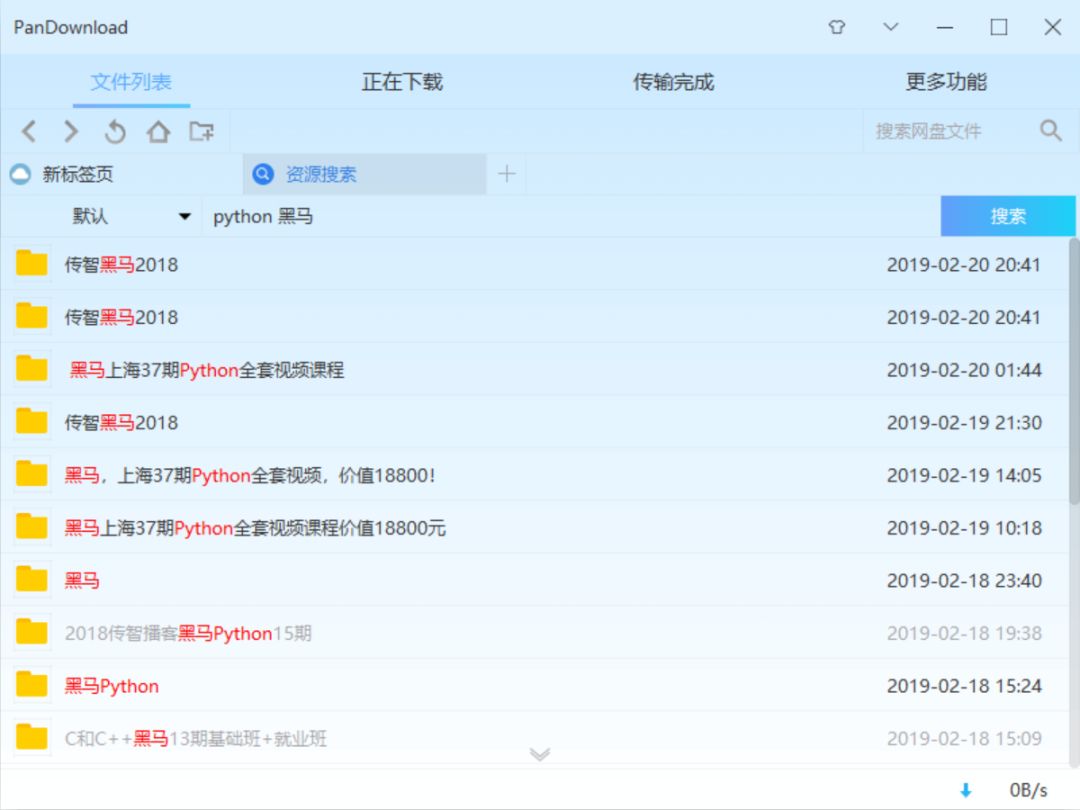Add a new tab with plus button
1080x810 pixels.
pos(507,174)
